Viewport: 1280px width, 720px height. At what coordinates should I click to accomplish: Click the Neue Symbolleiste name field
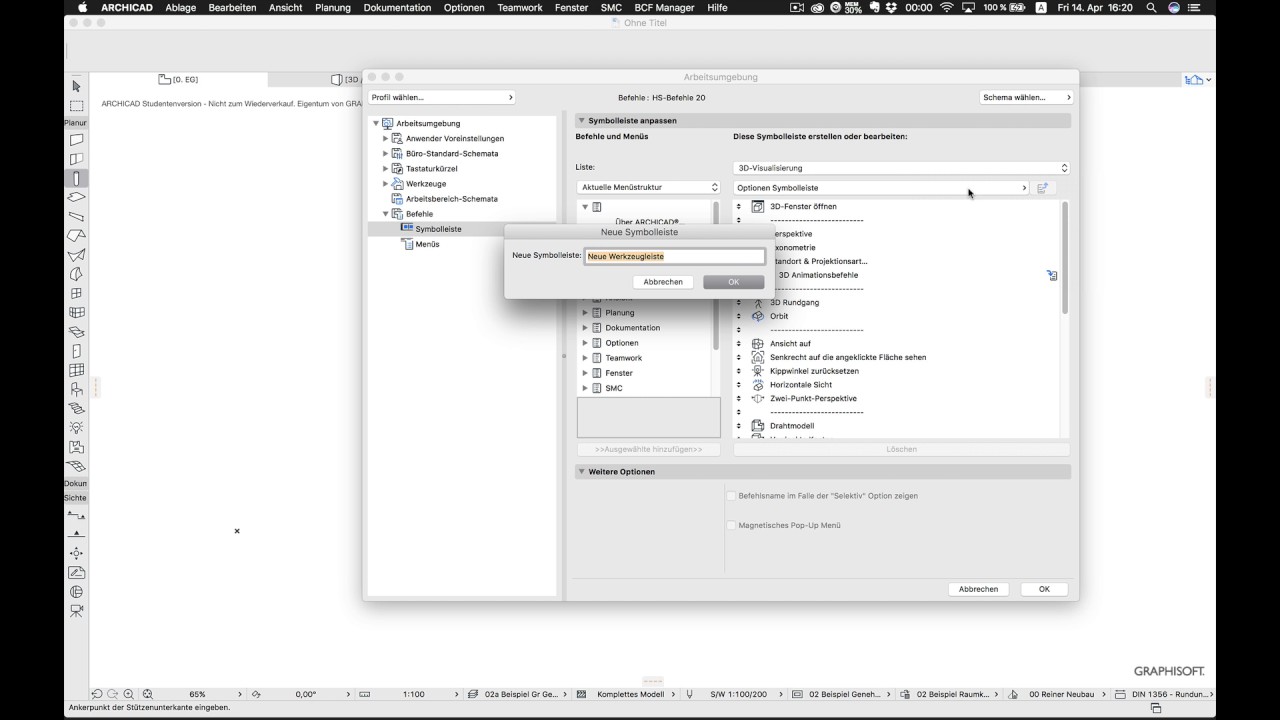coord(675,256)
